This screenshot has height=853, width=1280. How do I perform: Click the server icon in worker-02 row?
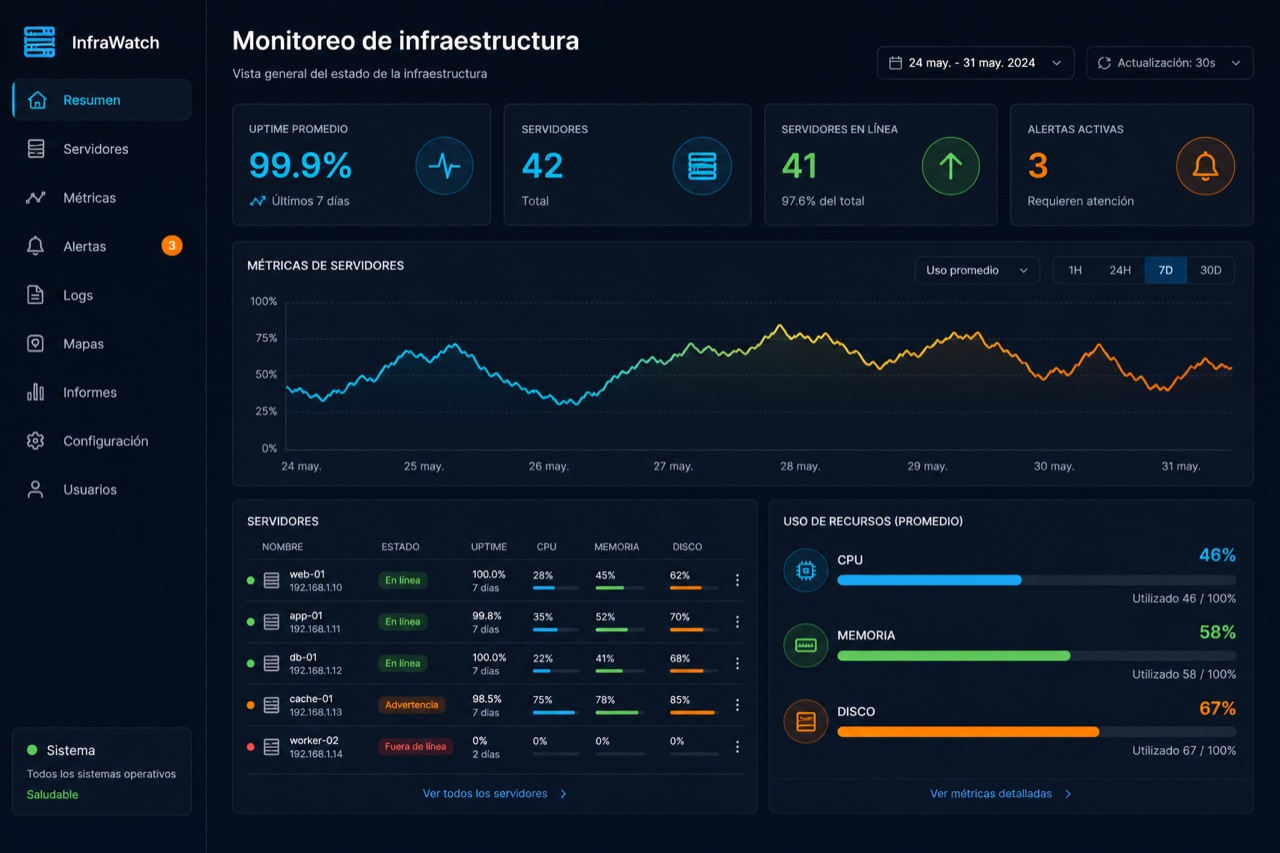tap(271, 747)
